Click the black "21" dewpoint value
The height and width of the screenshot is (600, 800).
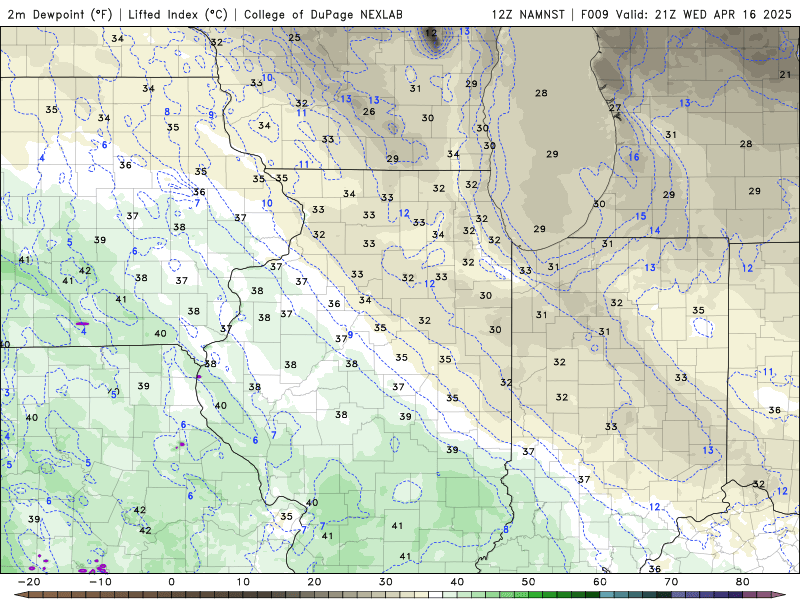tap(785, 74)
